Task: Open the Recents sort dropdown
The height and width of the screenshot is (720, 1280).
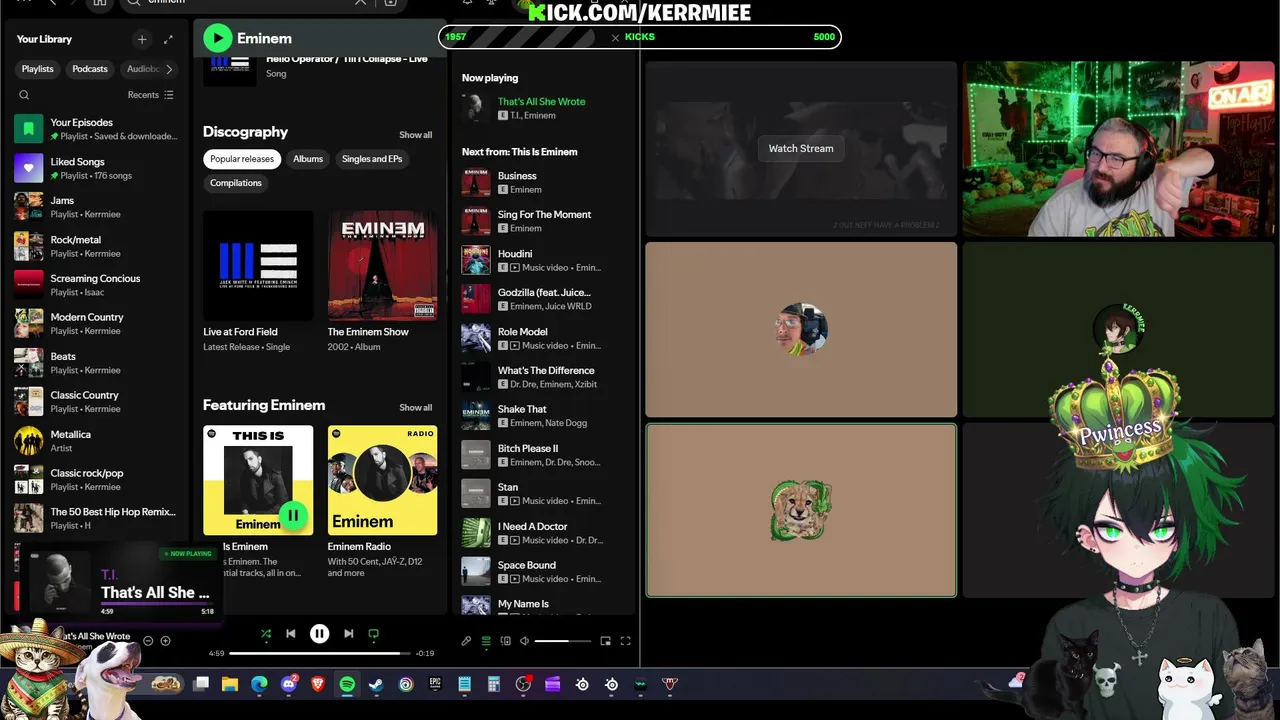Action: tap(150, 95)
